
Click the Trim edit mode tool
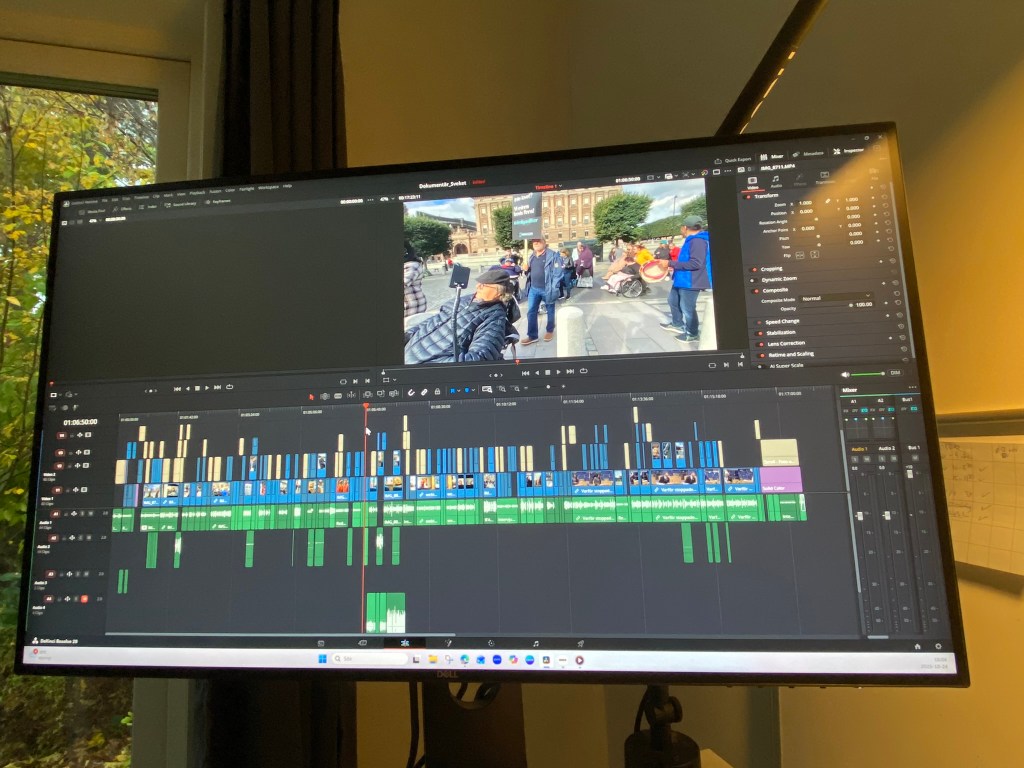[x=325, y=396]
